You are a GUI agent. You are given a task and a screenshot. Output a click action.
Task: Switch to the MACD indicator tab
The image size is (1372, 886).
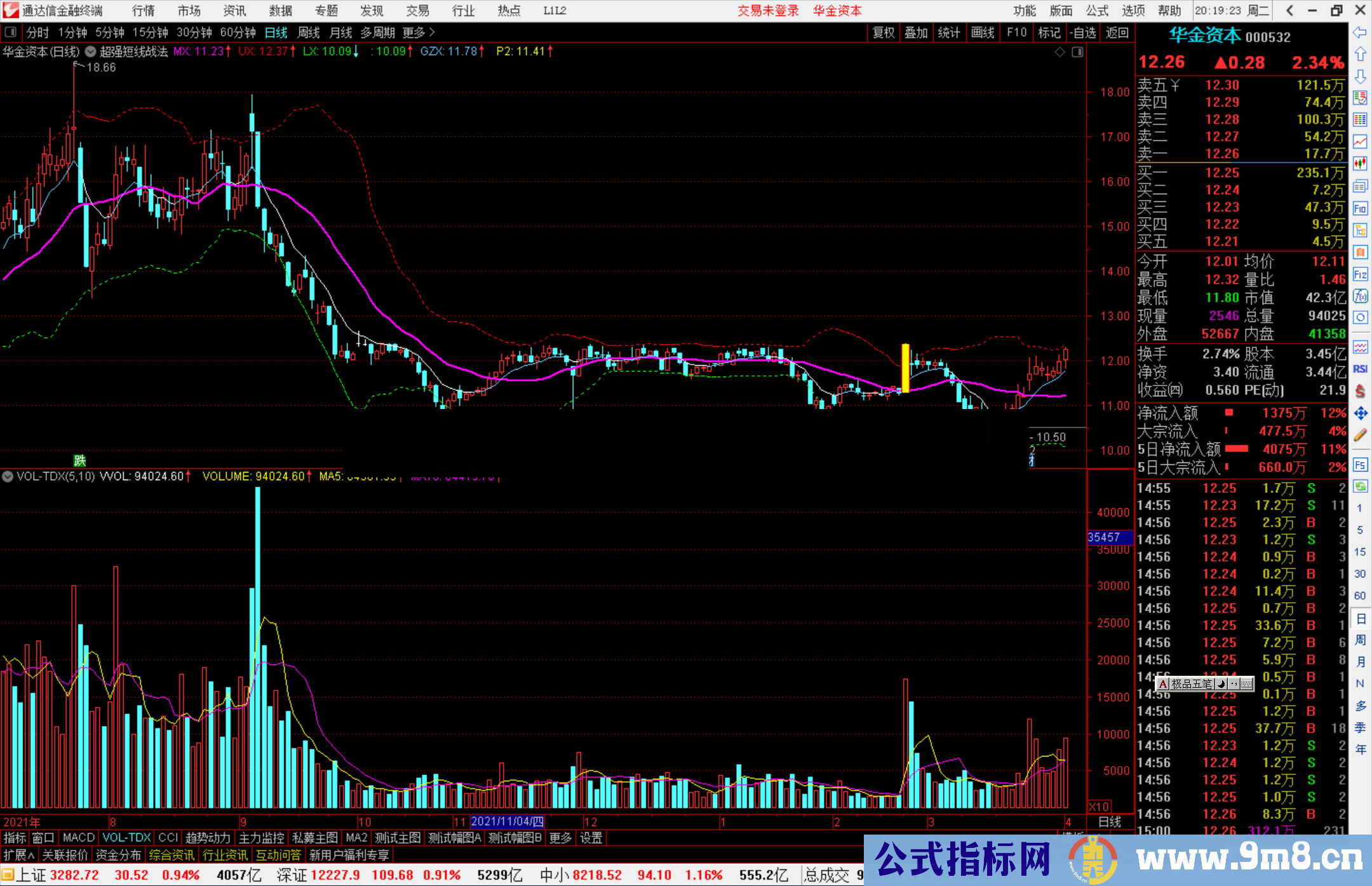79,838
